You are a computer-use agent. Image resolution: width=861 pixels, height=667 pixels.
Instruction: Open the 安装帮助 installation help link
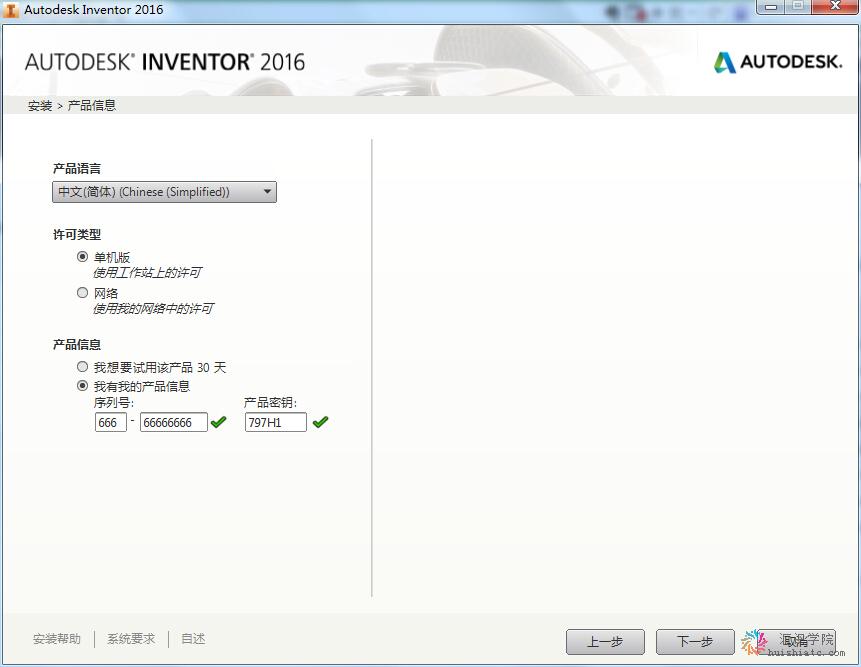tap(57, 639)
